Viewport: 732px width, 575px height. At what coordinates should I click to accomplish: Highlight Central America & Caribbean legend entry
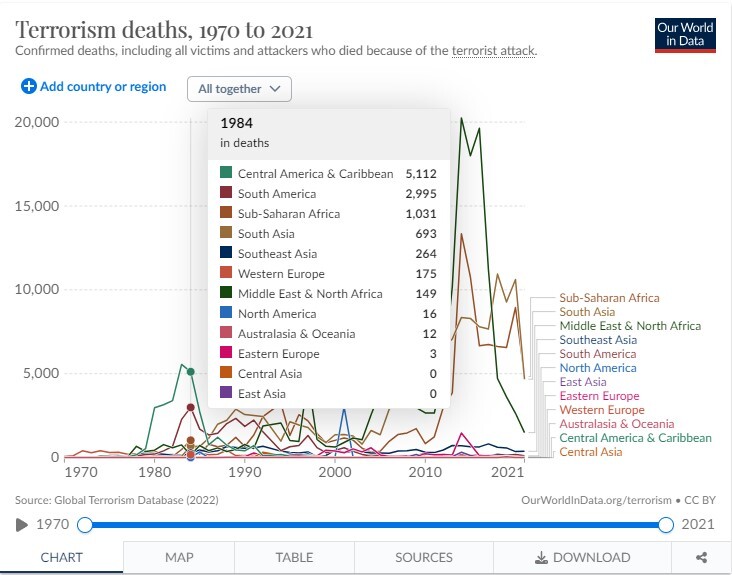coord(635,438)
